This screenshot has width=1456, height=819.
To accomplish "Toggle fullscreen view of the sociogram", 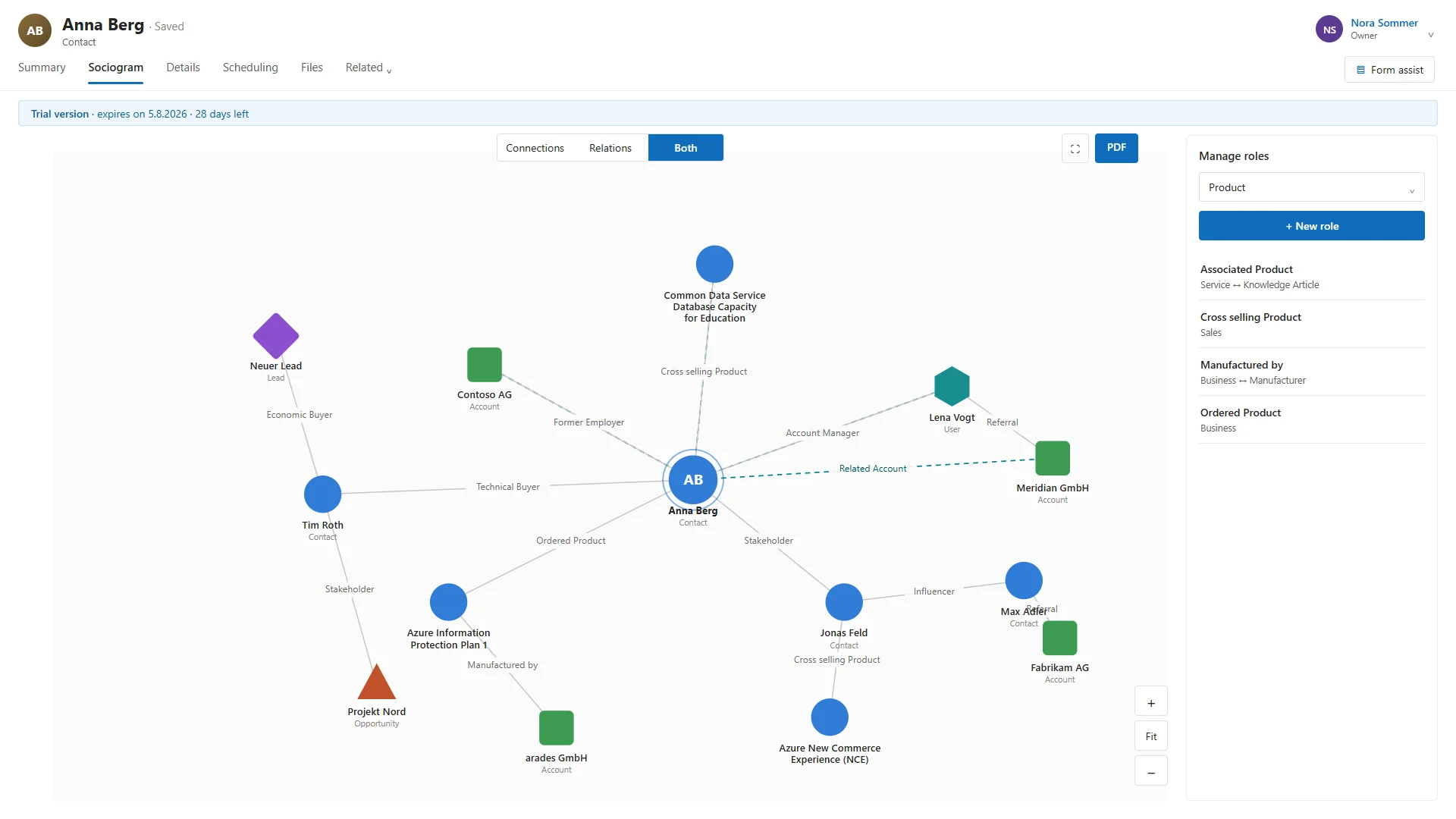I will coord(1075,149).
